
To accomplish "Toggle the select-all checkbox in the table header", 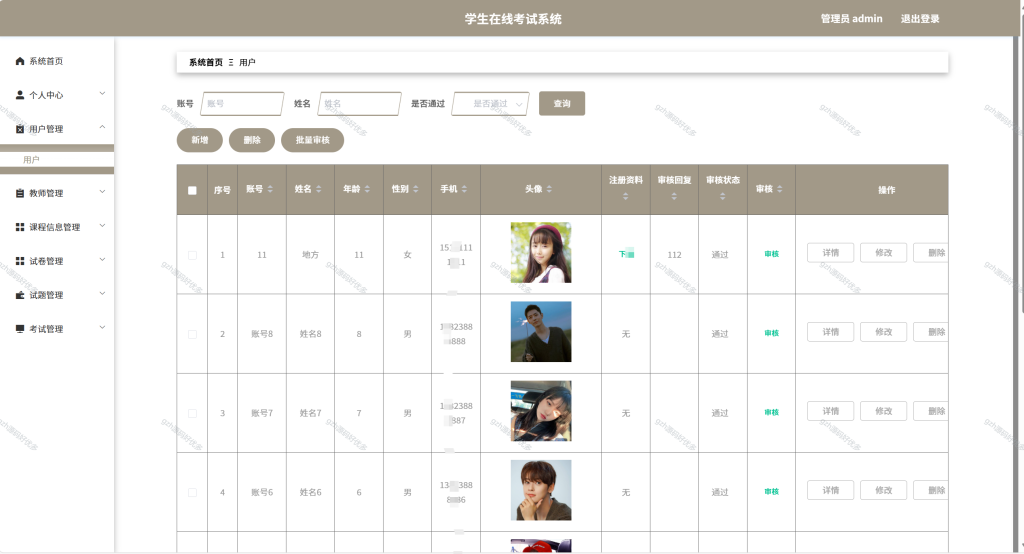I will 192,190.
